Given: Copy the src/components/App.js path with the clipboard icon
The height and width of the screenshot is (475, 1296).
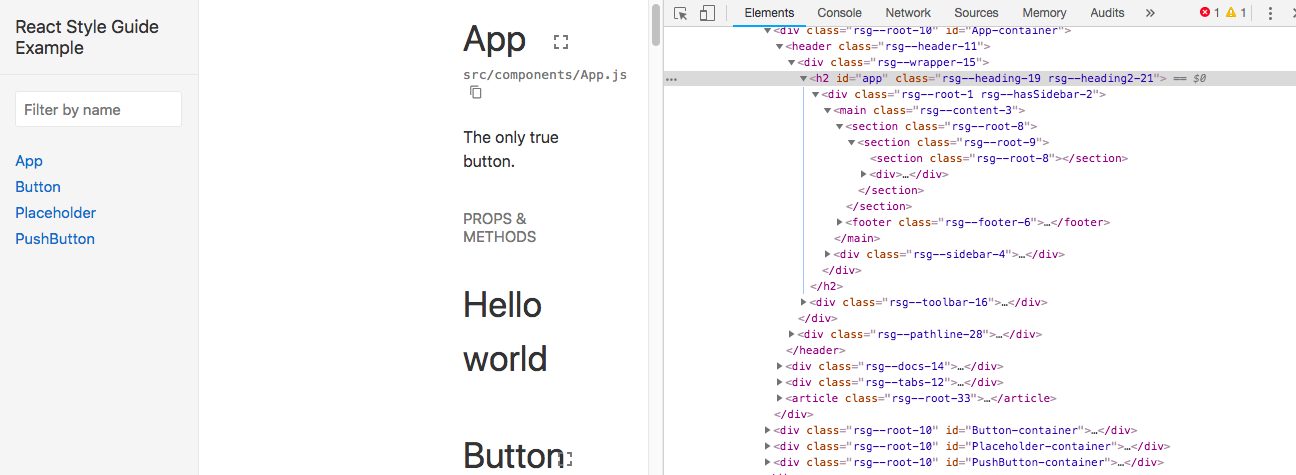Looking at the screenshot, I should click(x=476, y=92).
